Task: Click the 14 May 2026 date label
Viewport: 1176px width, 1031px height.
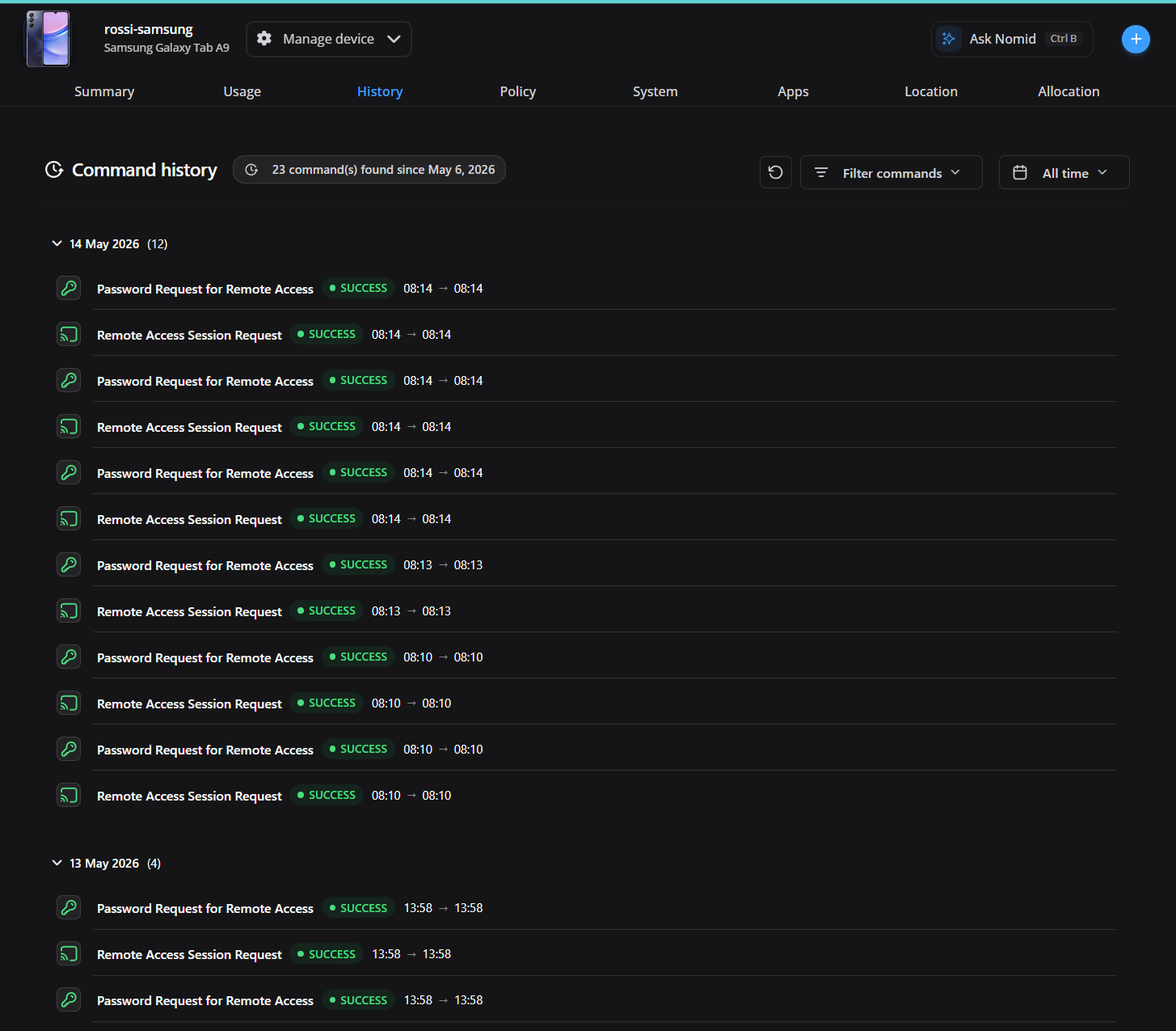Action: click(104, 243)
